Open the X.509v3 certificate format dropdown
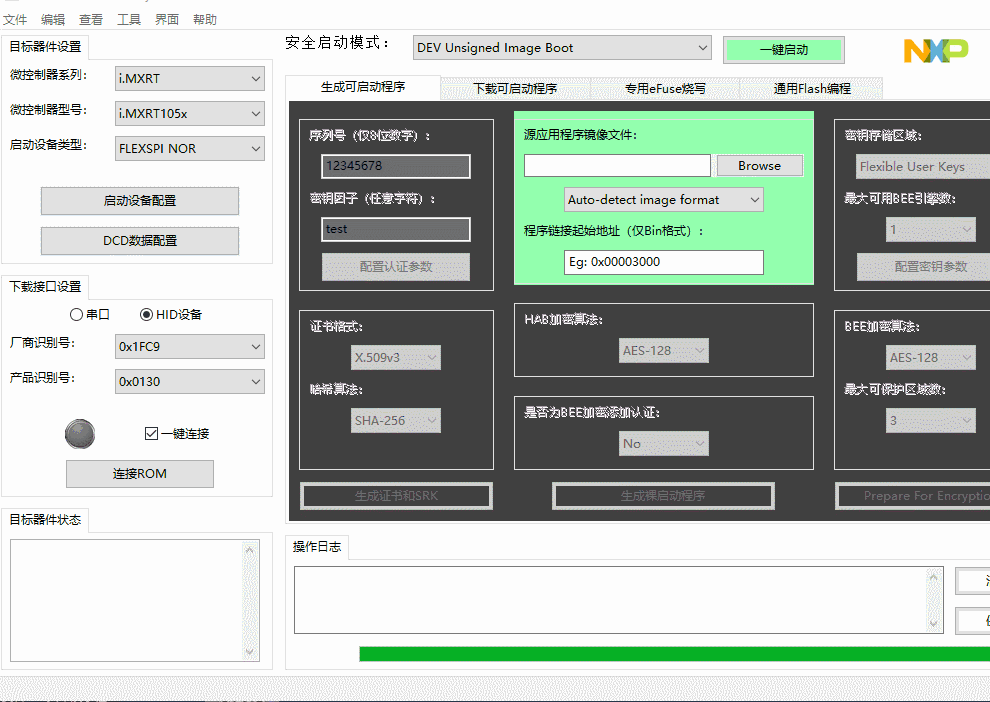The height and width of the screenshot is (702, 990). tap(396, 357)
